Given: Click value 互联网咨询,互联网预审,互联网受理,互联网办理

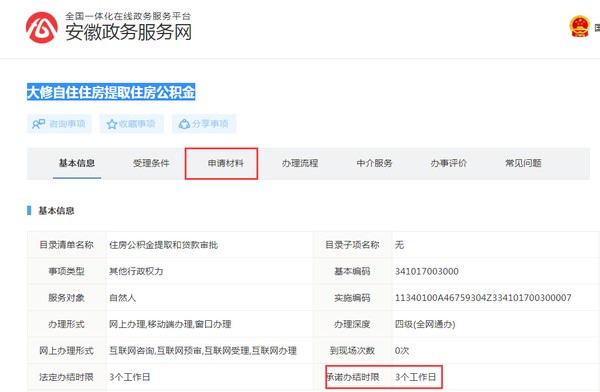Looking at the screenshot, I should click(x=203, y=351).
